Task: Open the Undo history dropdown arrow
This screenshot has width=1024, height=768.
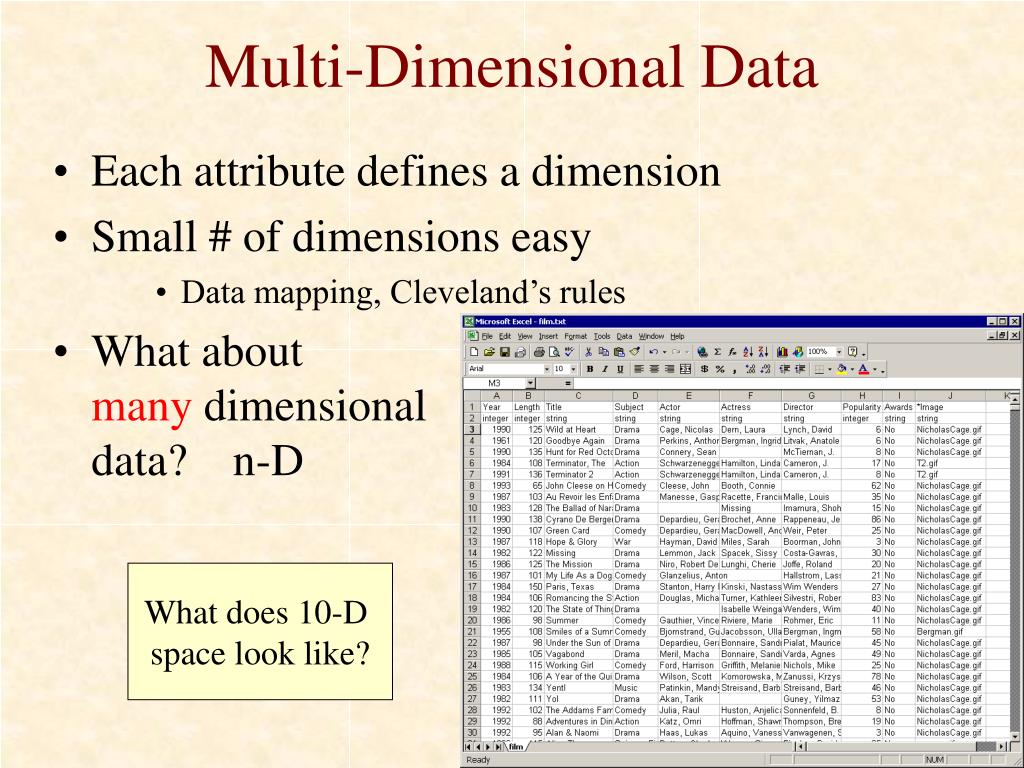Action: [x=665, y=352]
